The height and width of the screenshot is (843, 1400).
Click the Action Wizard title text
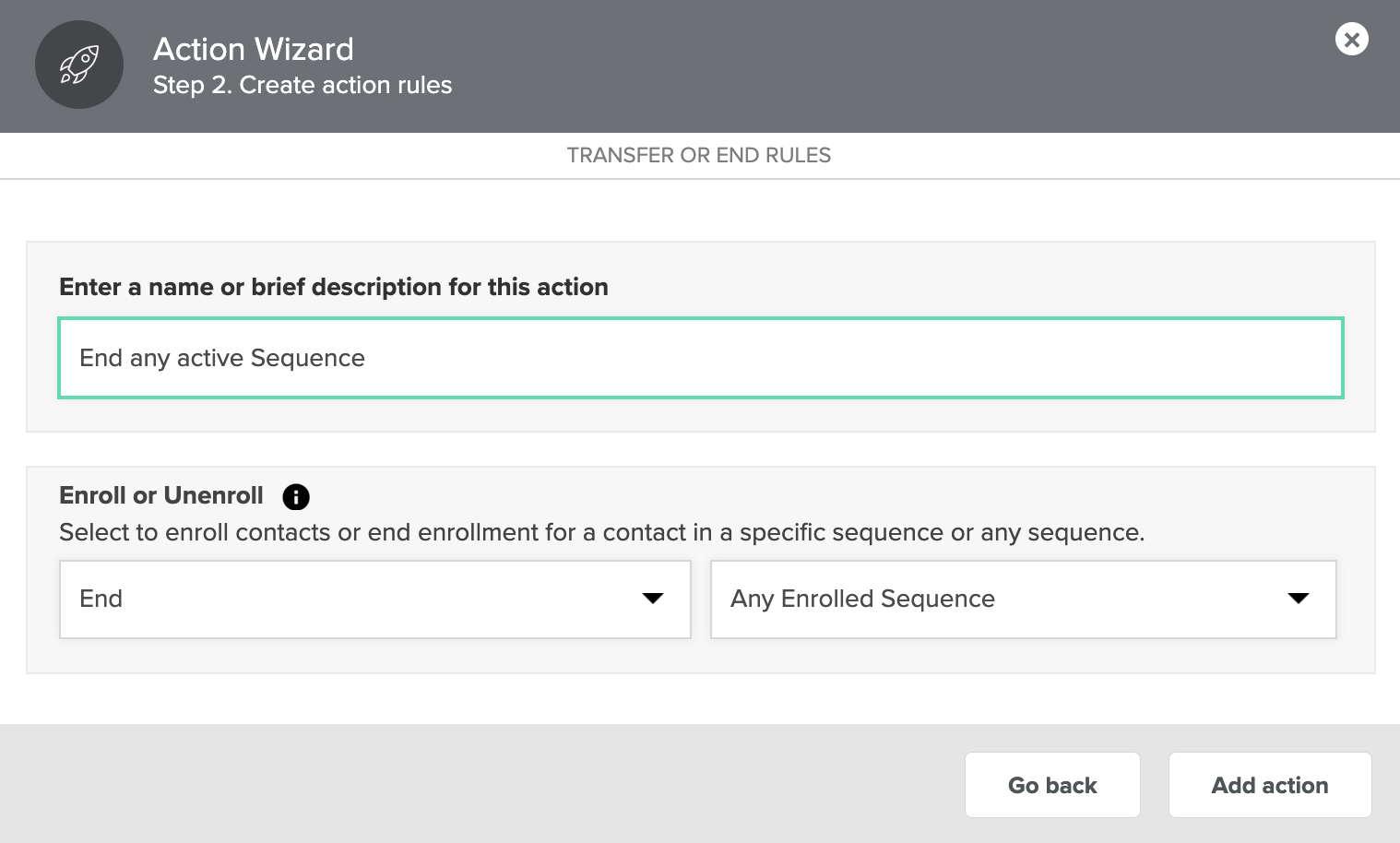pyautogui.click(x=254, y=49)
